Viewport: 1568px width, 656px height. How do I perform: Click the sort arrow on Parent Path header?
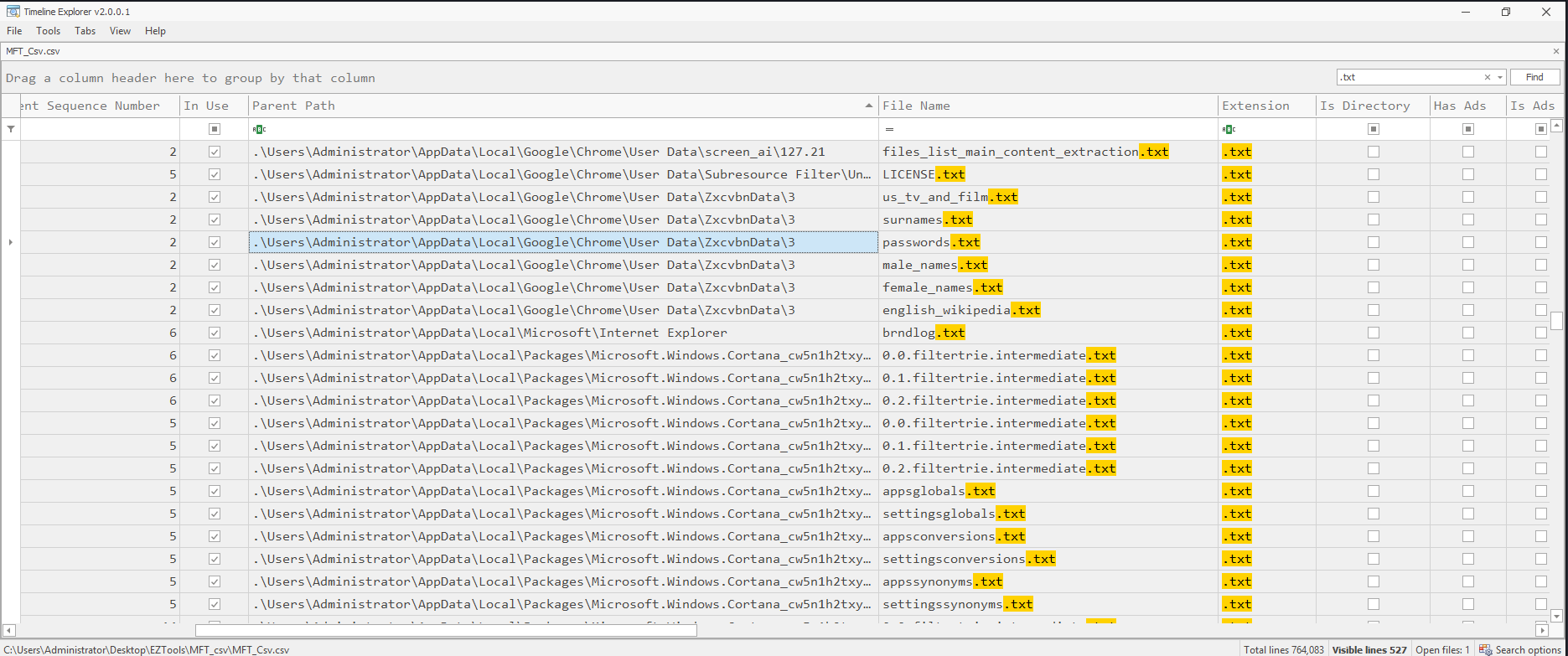tap(868, 106)
